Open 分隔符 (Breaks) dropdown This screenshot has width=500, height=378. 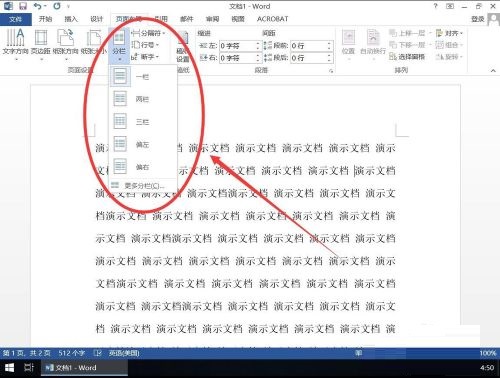coord(148,33)
